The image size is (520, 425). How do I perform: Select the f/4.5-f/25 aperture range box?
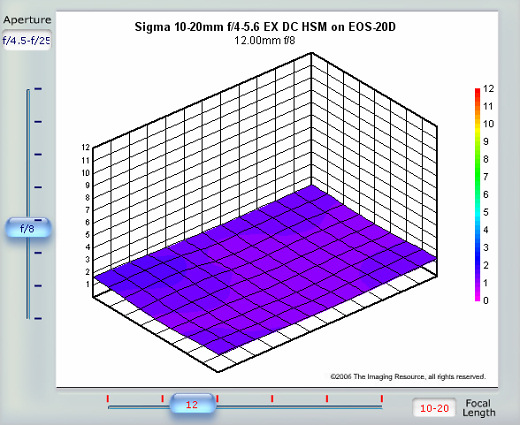tap(27, 40)
